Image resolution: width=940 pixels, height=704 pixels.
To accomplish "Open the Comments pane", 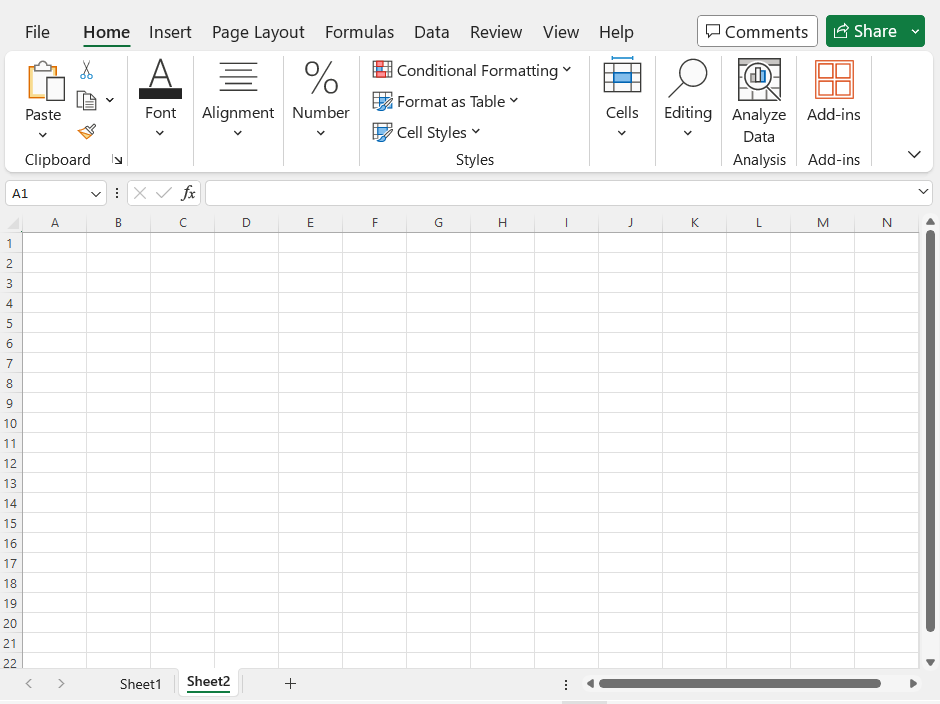I will 757,31.
